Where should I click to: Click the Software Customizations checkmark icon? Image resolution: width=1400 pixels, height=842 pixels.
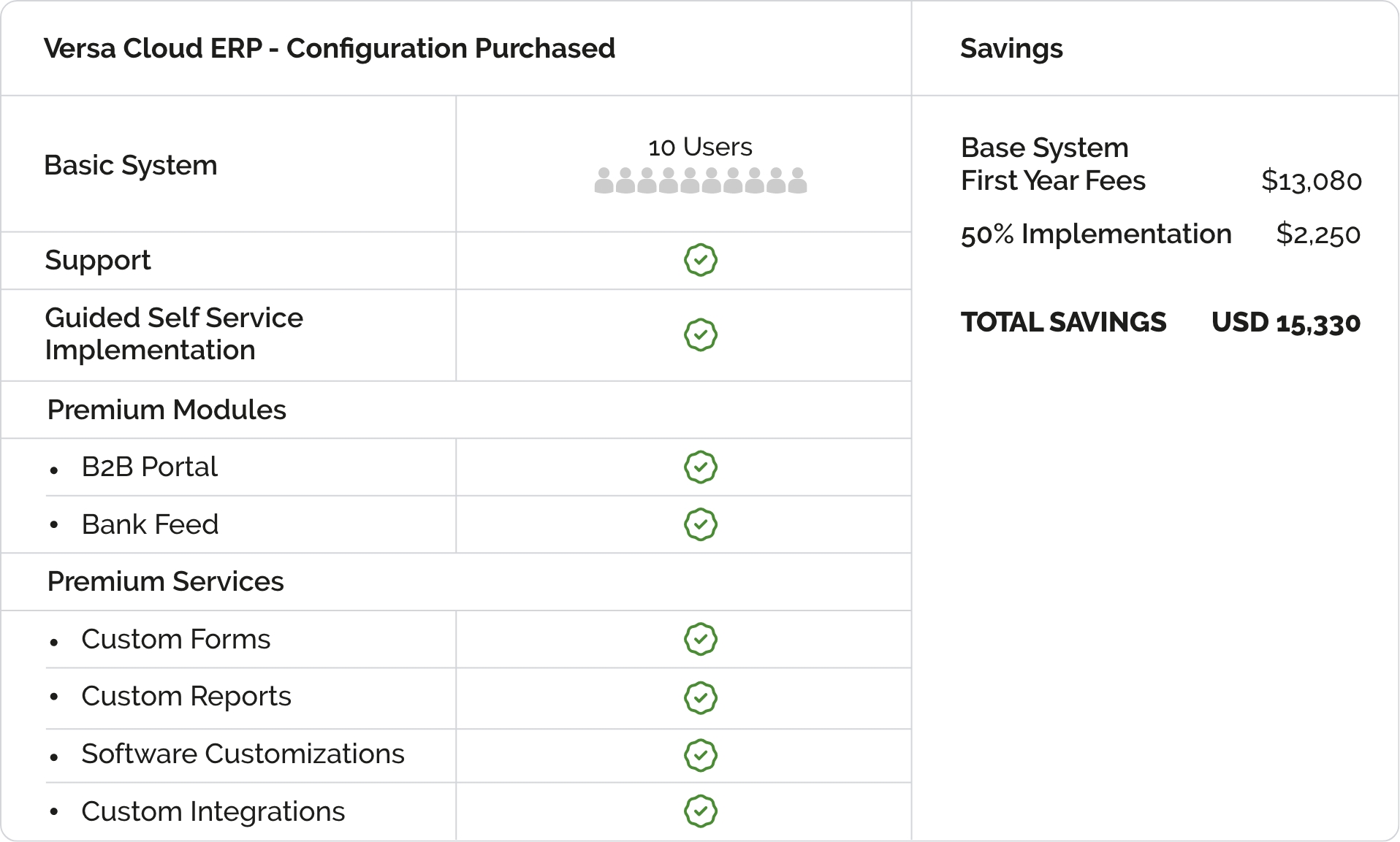700,755
